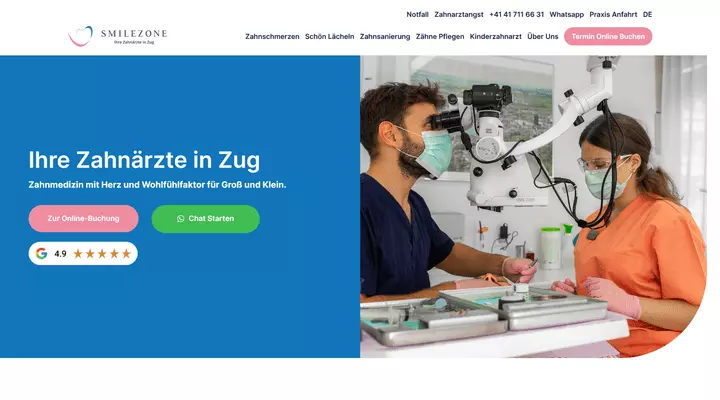Click the Google G rating icon
The image size is (720, 400).
[41, 254]
